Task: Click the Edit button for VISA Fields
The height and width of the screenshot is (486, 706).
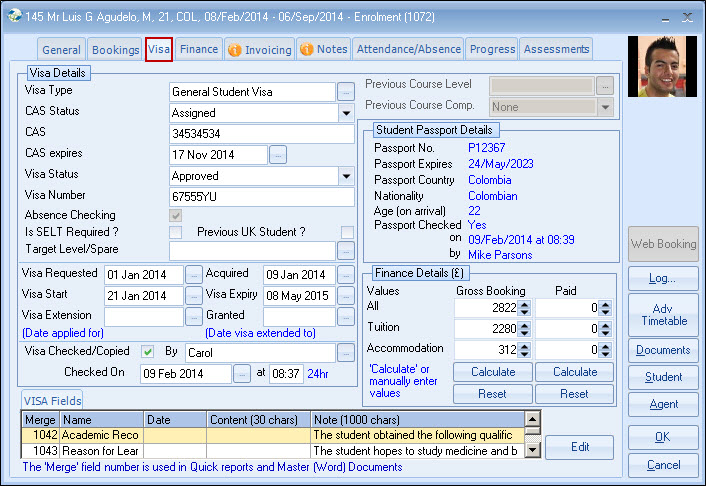Action: (579, 448)
